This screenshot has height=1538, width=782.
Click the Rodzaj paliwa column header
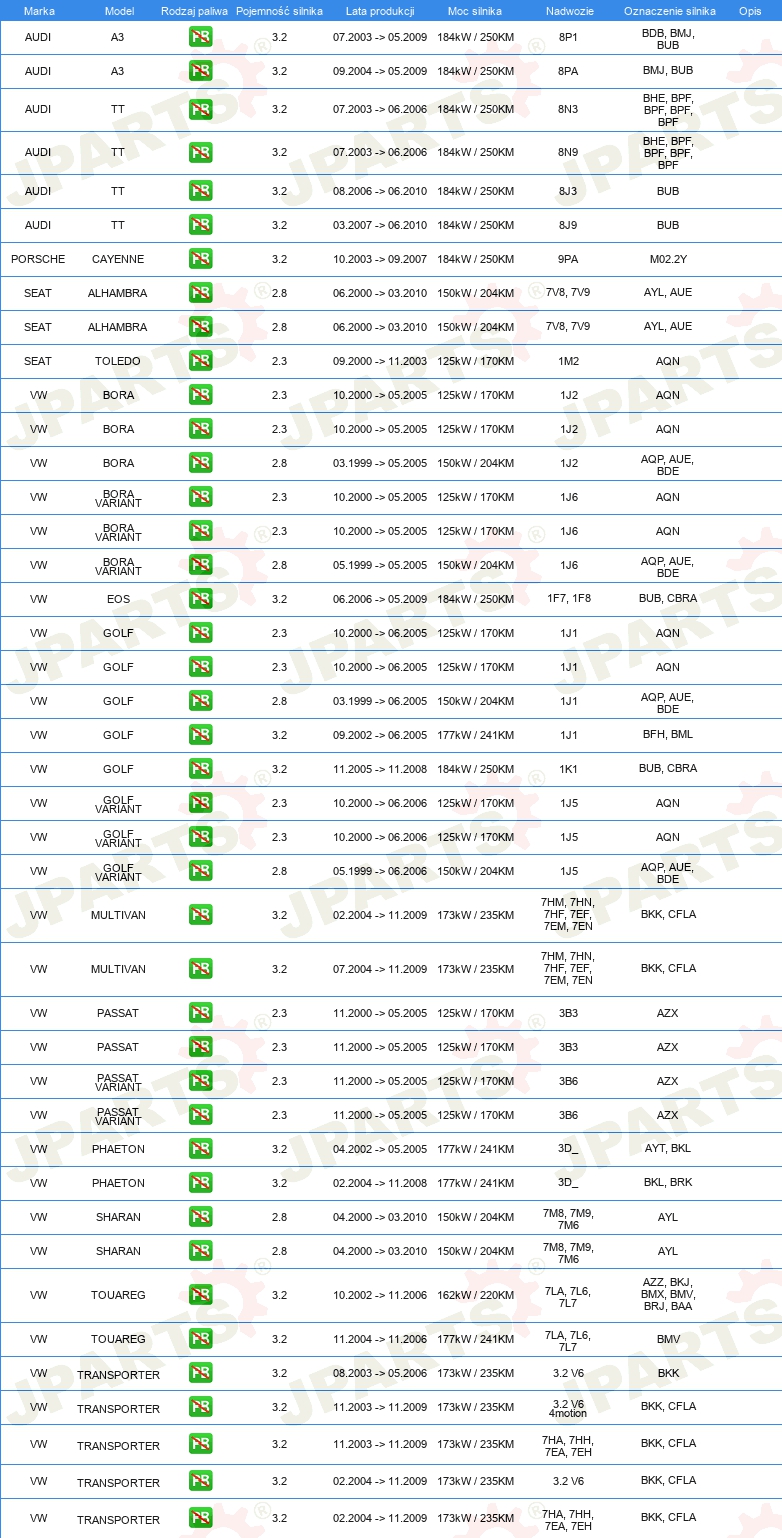click(x=195, y=10)
